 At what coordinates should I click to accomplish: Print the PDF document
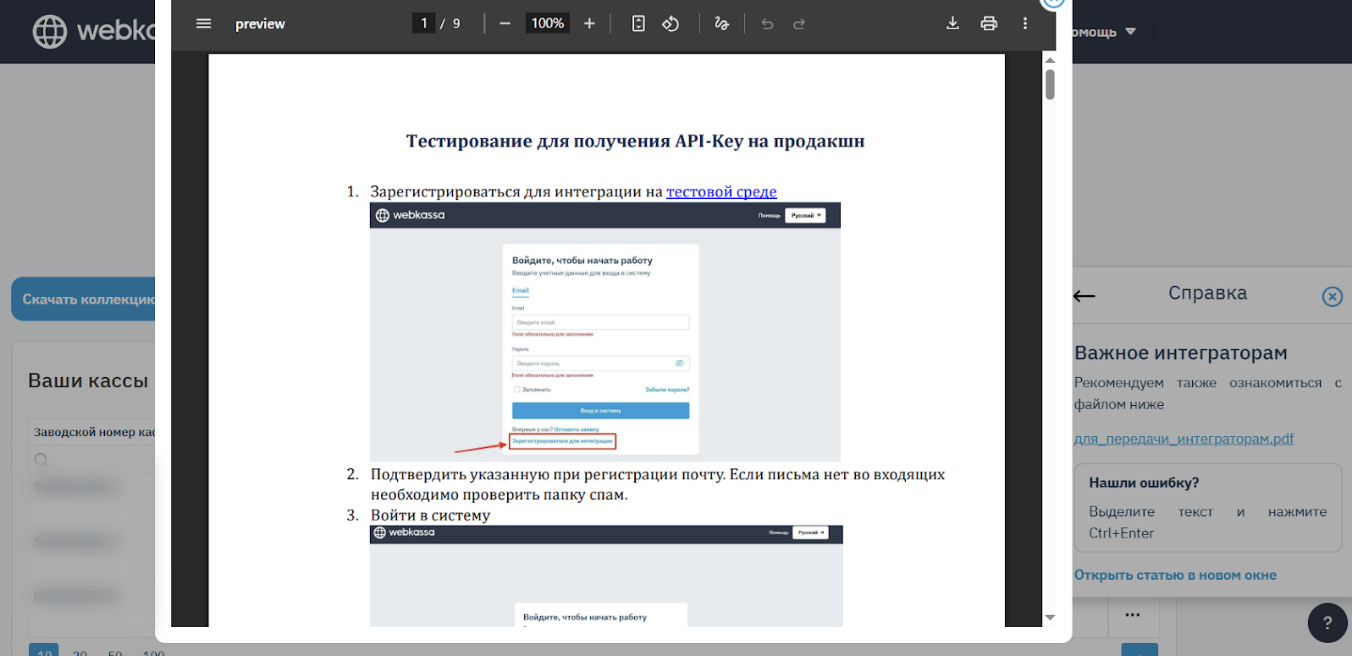click(x=989, y=23)
